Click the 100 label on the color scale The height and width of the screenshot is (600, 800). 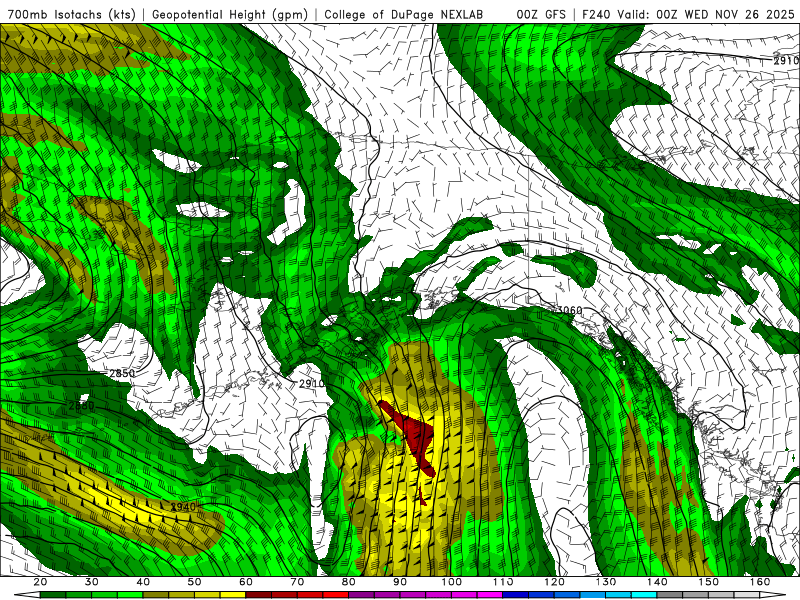(x=452, y=582)
